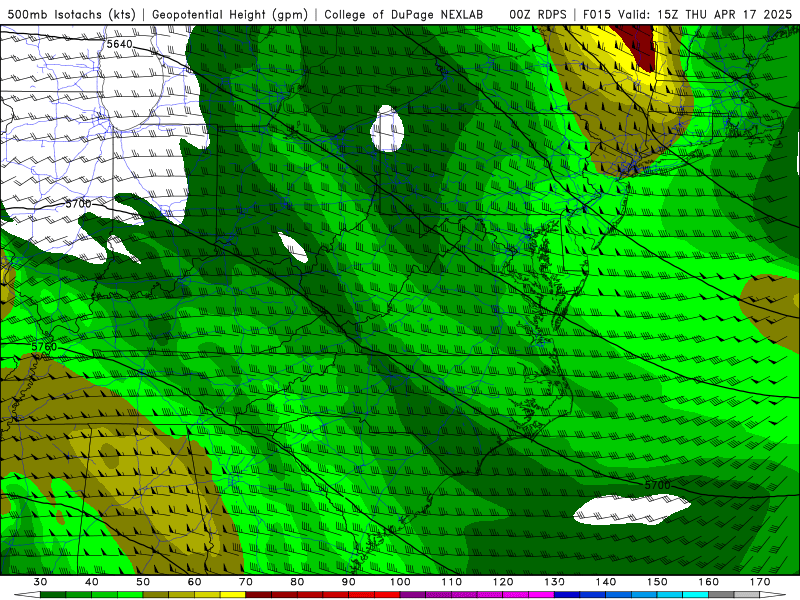Click the 30 knot legend label

tap(40, 582)
